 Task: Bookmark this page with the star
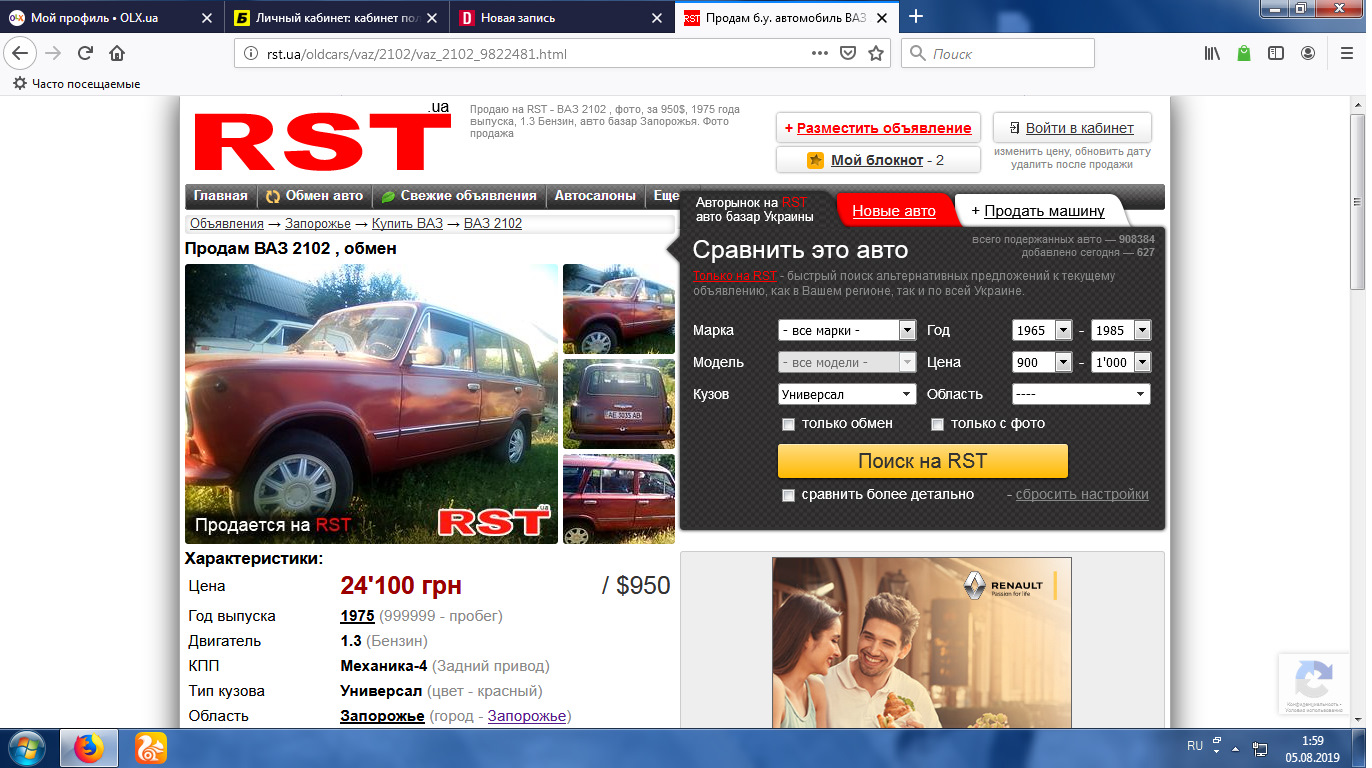[876, 54]
